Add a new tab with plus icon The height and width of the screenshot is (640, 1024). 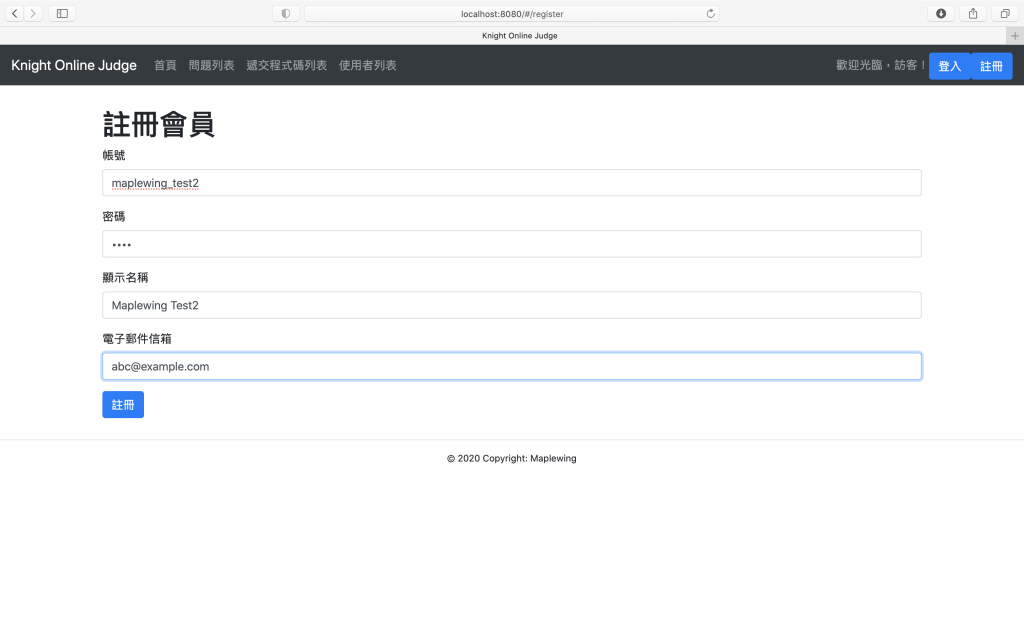(x=1015, y=35)
